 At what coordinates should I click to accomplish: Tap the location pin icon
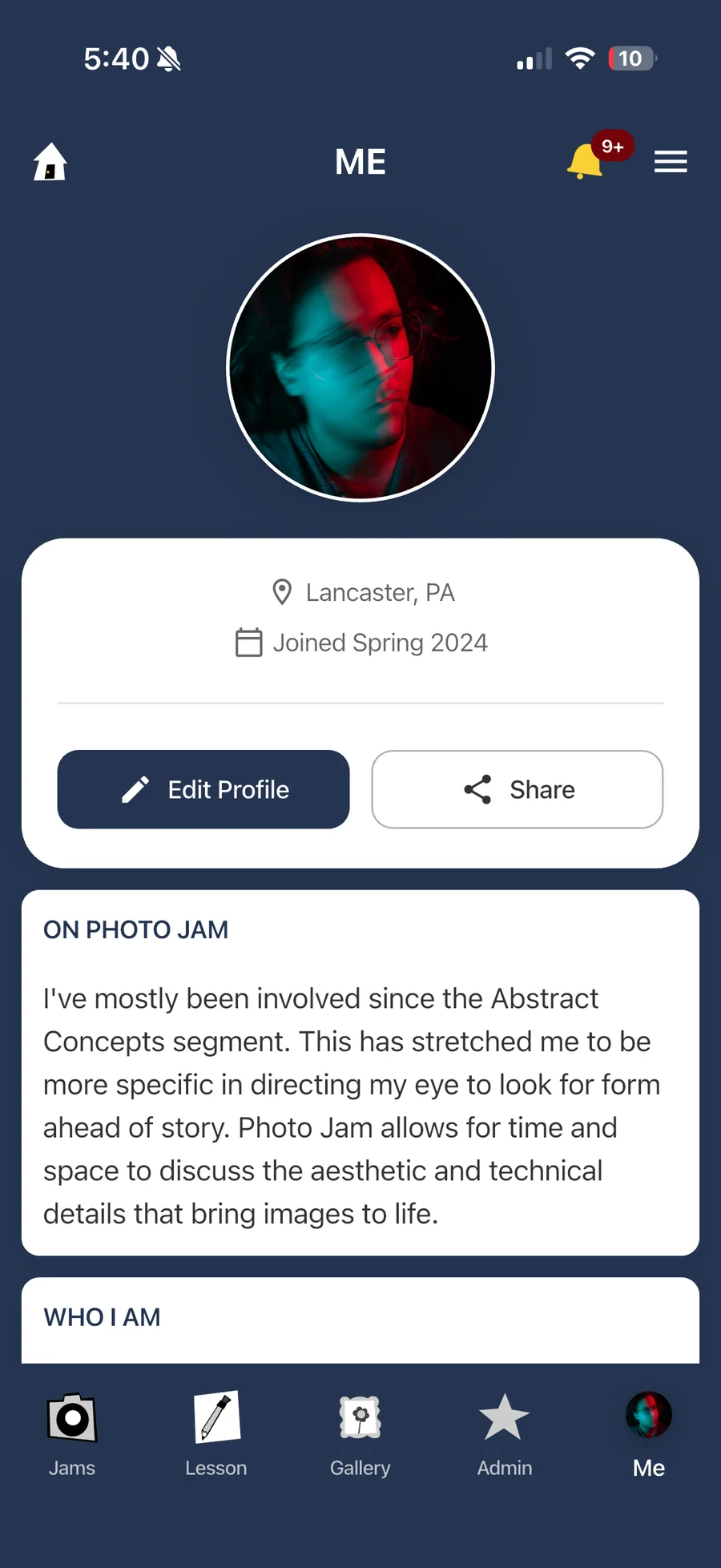point(282,592)
